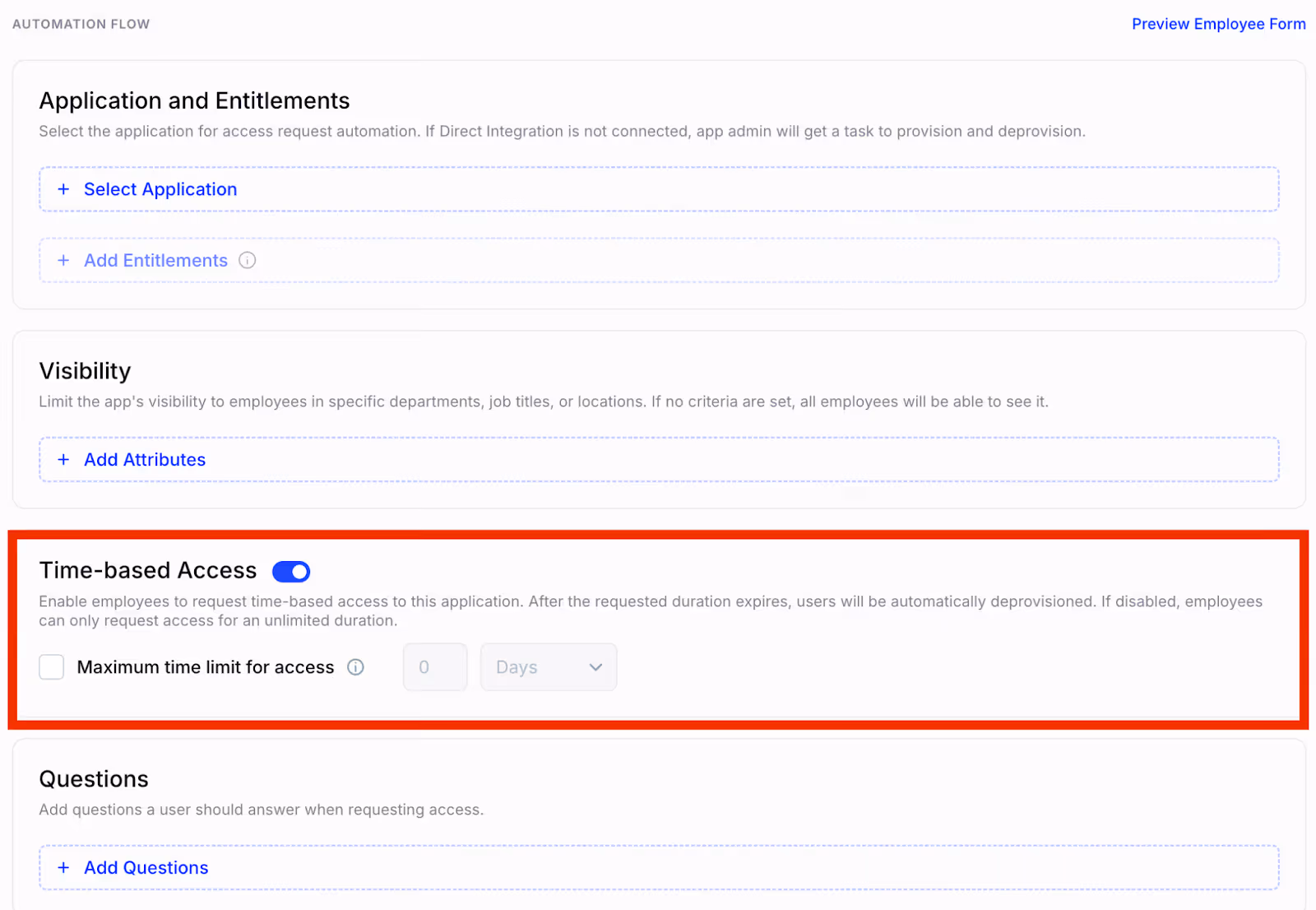Click info icon next to Add Entitlements
Image resolution: width=1316 pixels, height=910 pixels.
tap(247, 260)
